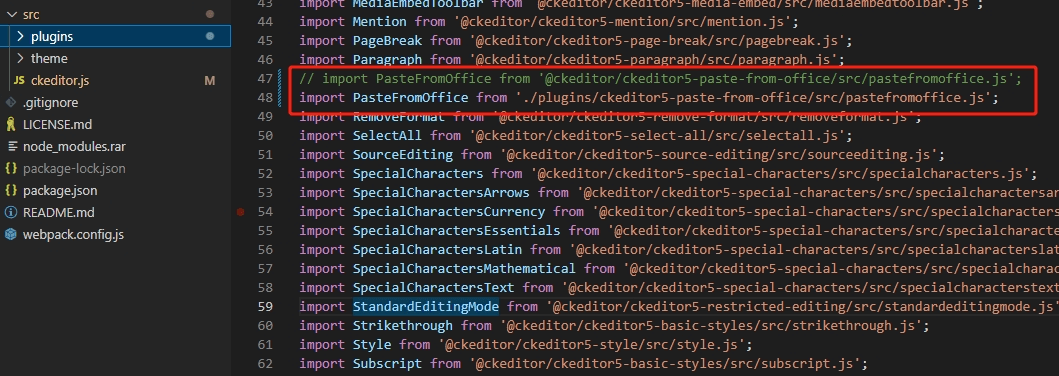Click the red breakpoint on line 54
The image size is (1059, 376).
[241, 212]
